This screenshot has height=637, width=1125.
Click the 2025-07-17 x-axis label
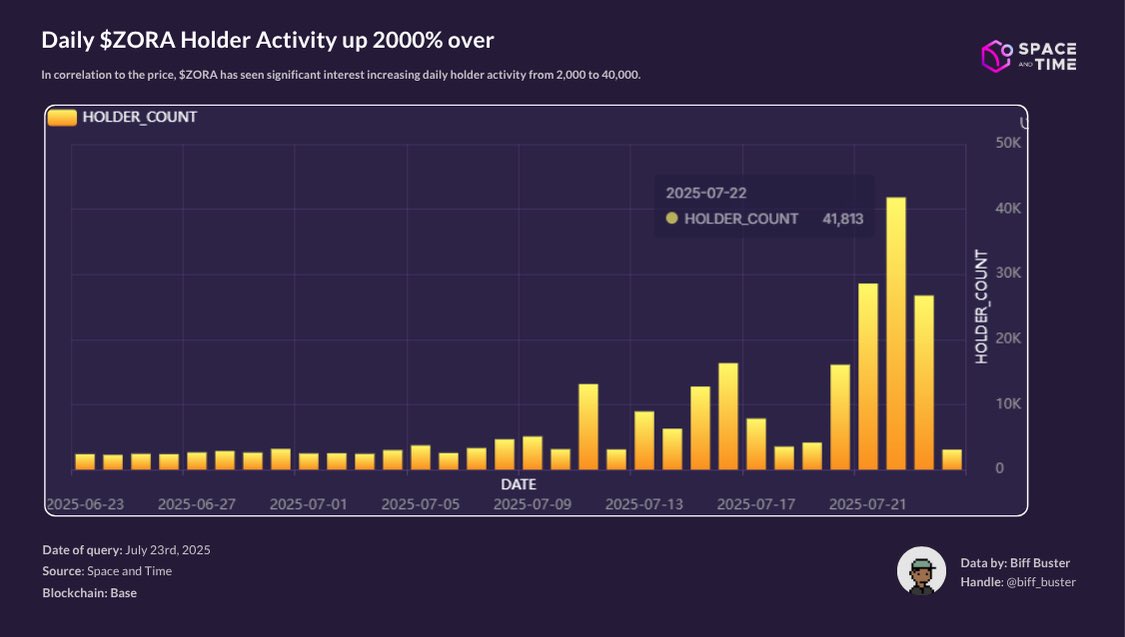pos(756,504)
